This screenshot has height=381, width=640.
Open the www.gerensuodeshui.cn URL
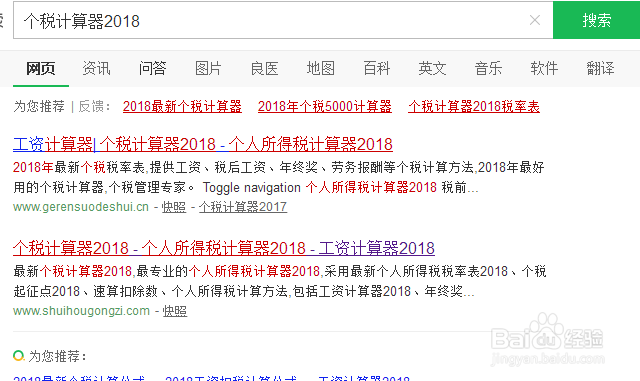coord(81,207)
